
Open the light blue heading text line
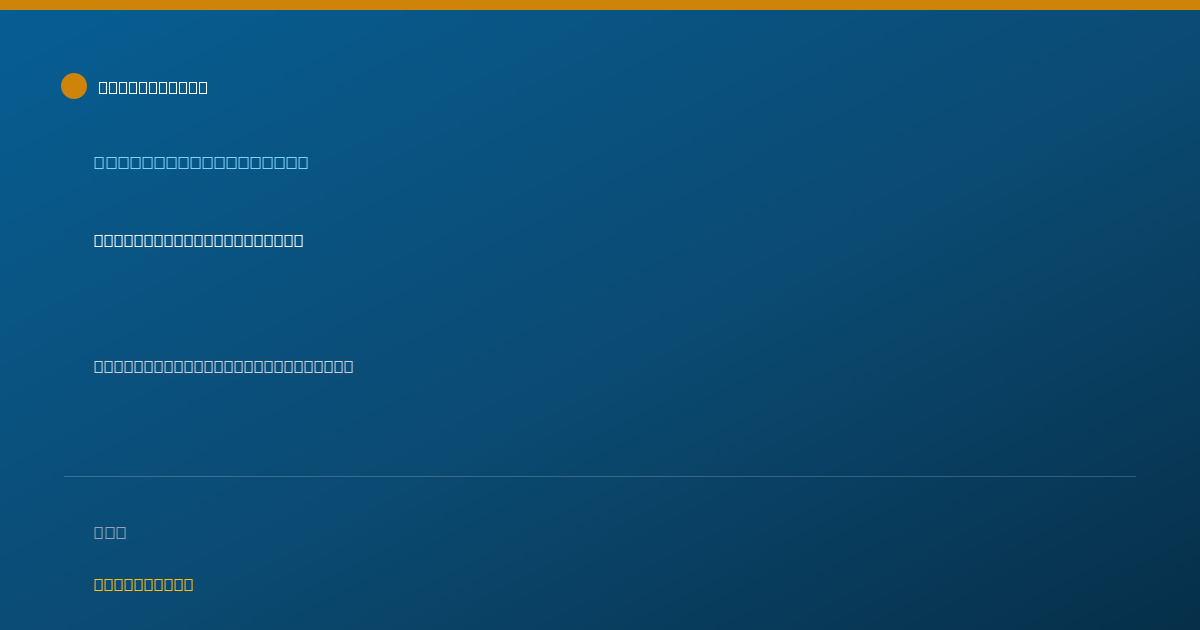pyautogui.click(x=201, y=162)
